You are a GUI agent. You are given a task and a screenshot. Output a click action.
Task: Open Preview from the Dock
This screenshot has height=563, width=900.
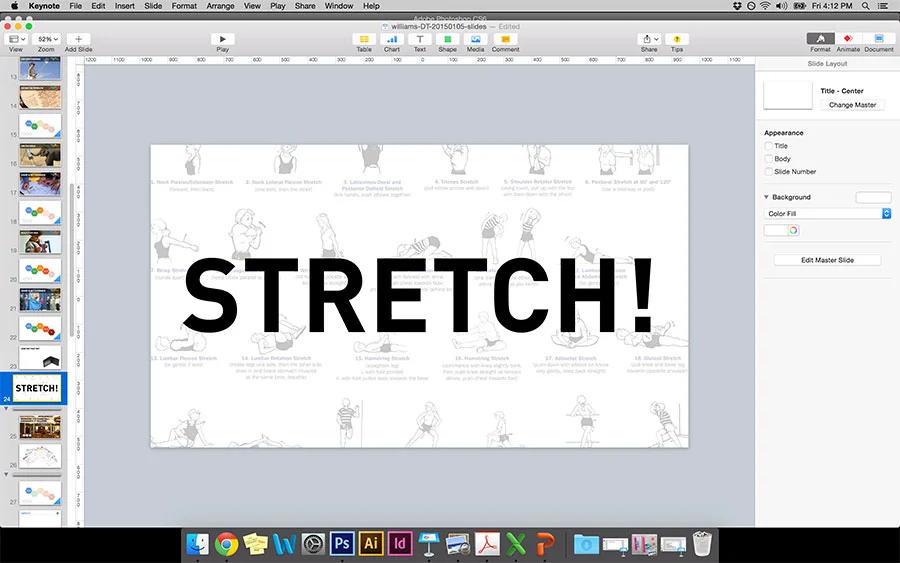point(457,543)
